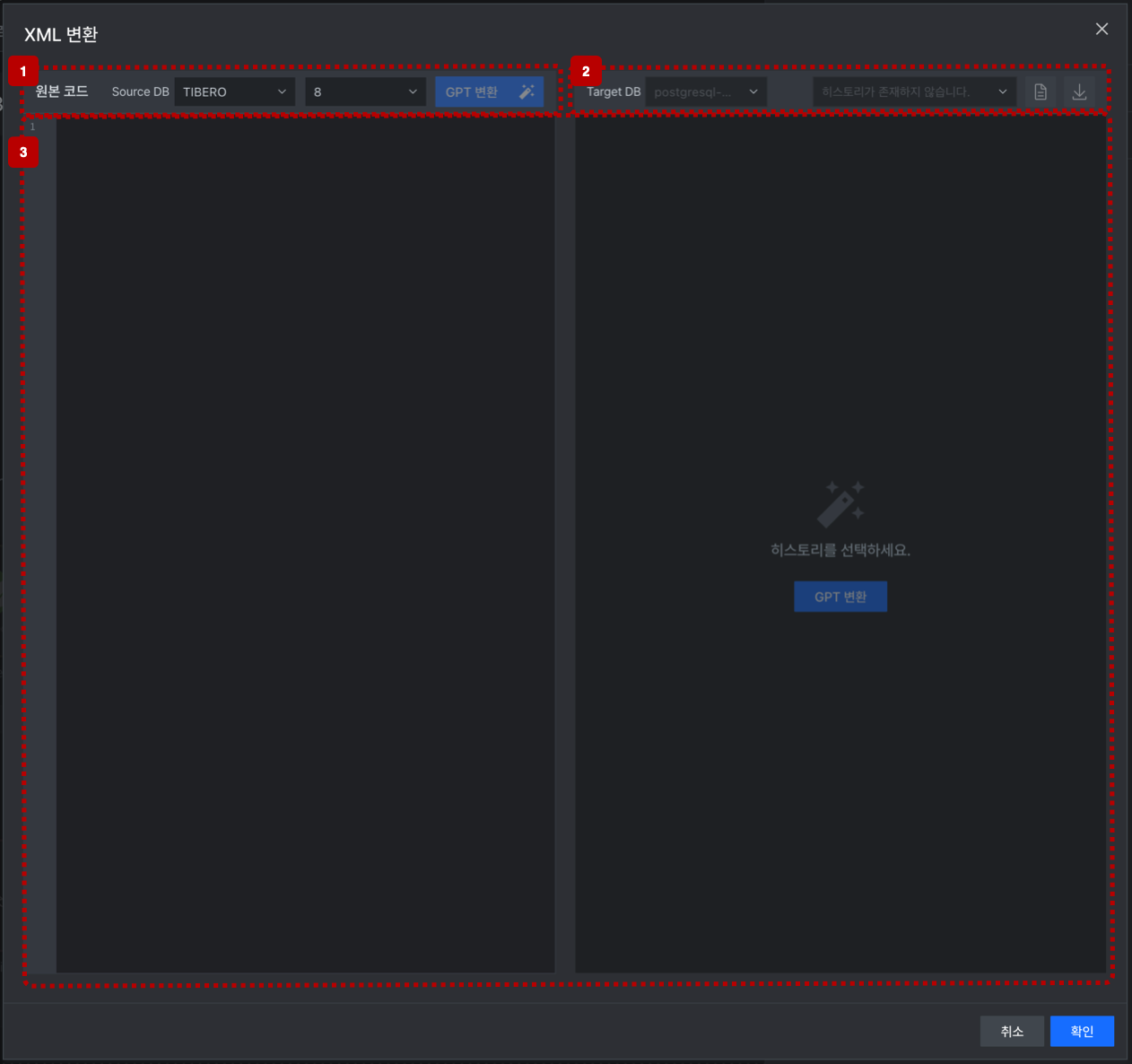Click the 취소 cancel button
1132x1064 pixels.
pos(1012,1032)
